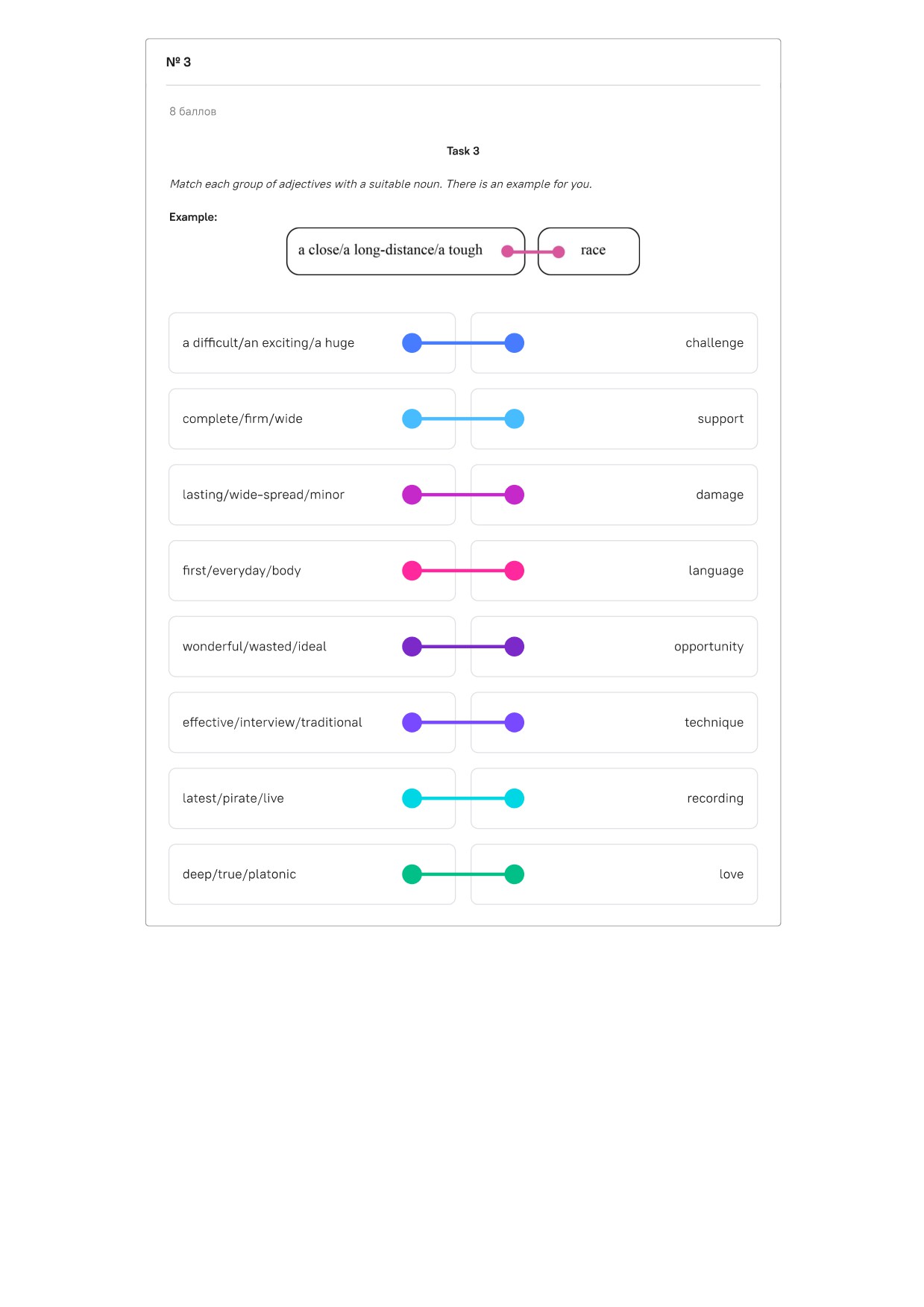The height and width of the screenshot is (1307, 924).
Task: Click the violet dot next to 'technique'
Action: (515, 722)
